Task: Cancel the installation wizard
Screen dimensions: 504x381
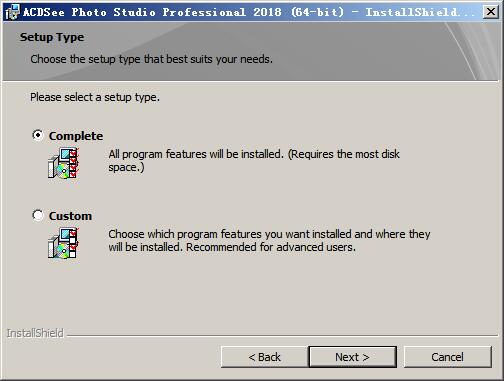Action: click(x=448, y=357)
